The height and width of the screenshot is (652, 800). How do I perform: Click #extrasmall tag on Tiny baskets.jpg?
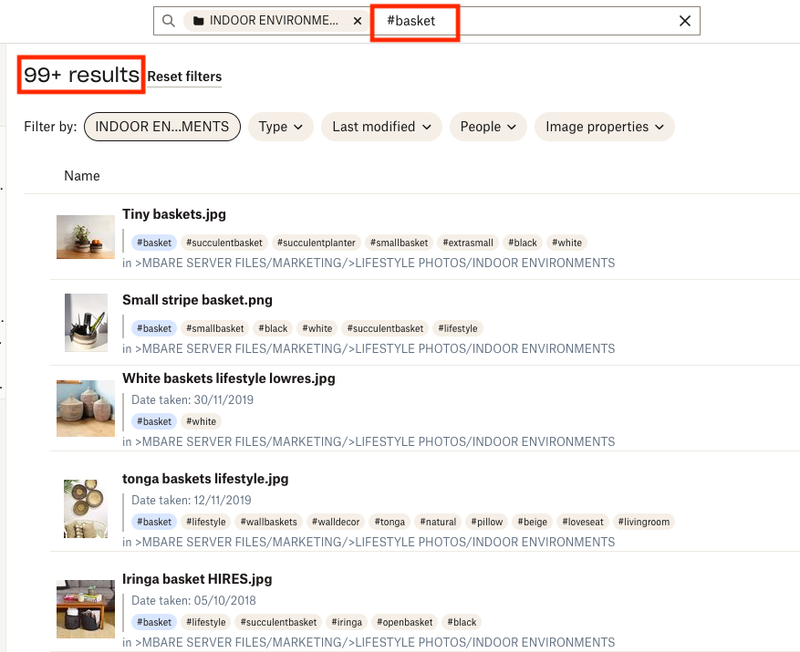[468, 243]
